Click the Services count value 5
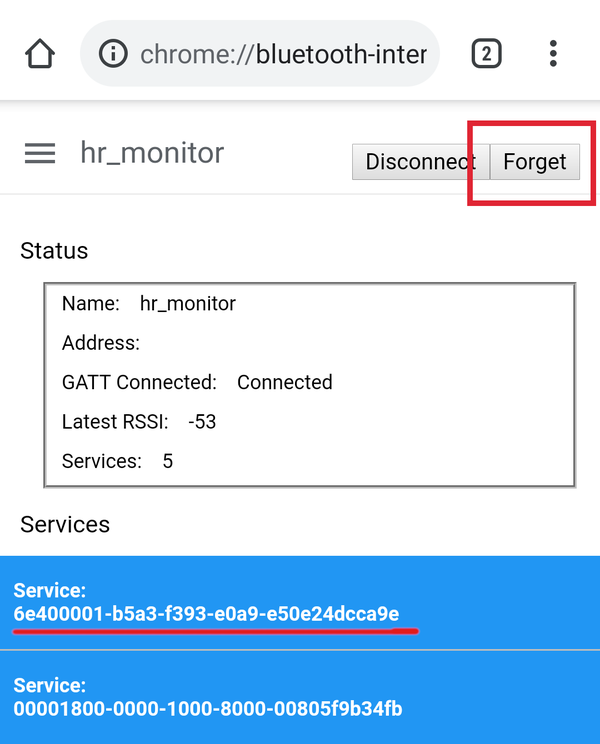 [x=168, y=461]
